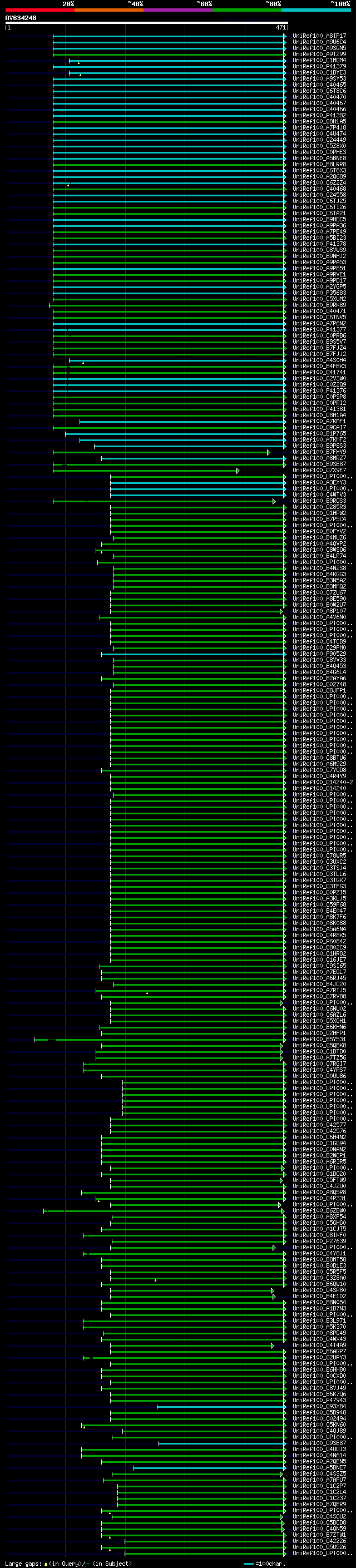The image size is (356, 1568).
Task: Select hit label UniRef100_C6TI26
Action: (x=319, y=207)
